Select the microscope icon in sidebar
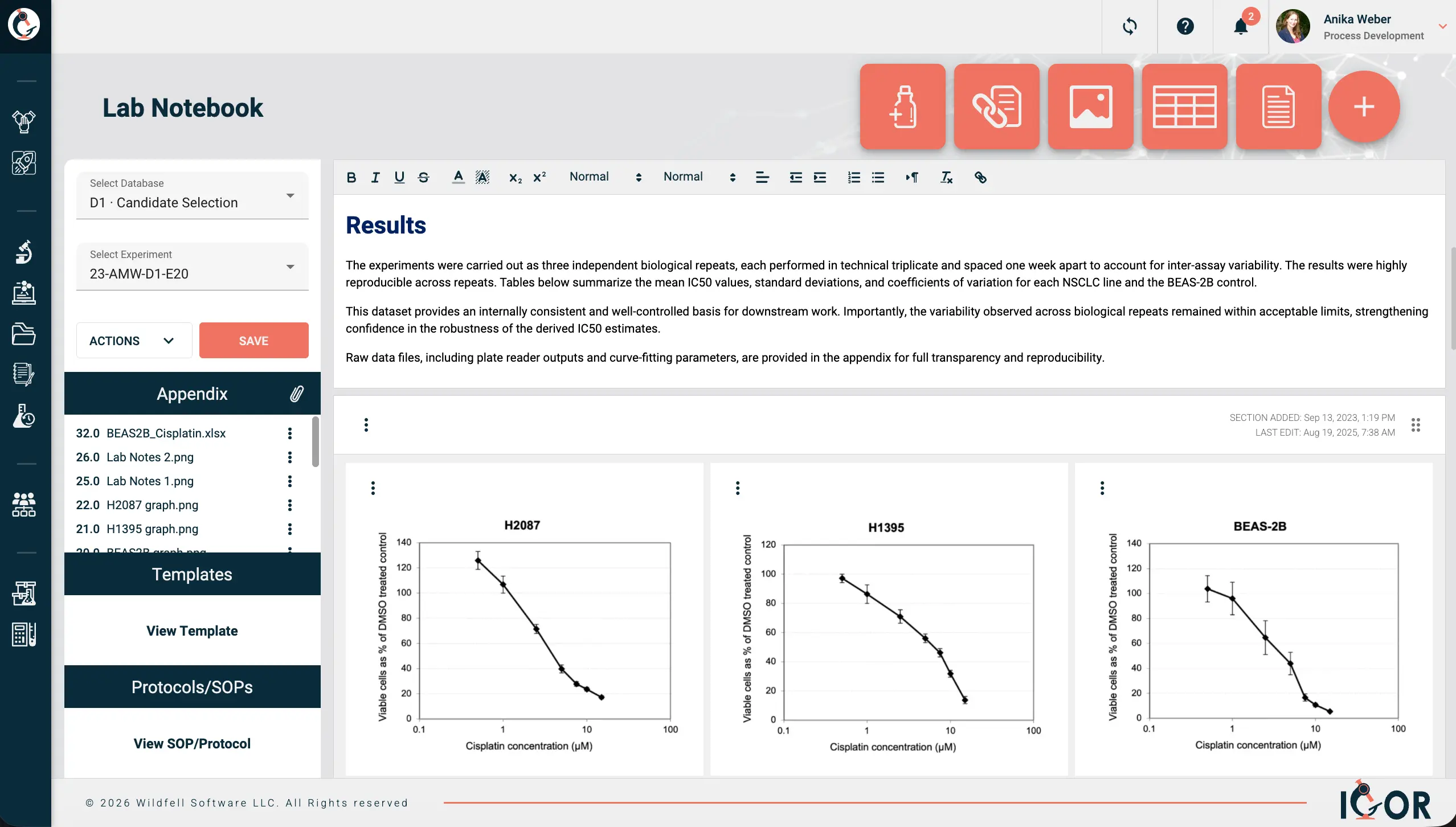Image resolution: width=1456 pixels, height=827 pixels. click(24, 252)
